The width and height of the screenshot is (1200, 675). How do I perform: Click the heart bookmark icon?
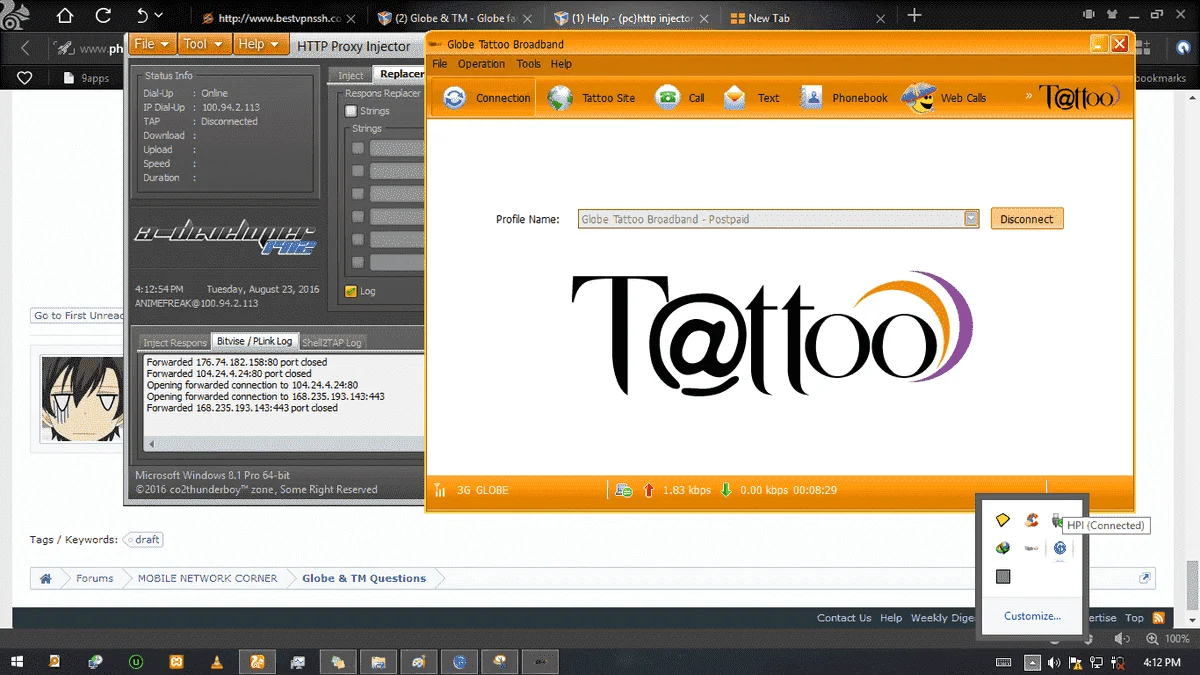pyautogui.click(x=25, y=77)
